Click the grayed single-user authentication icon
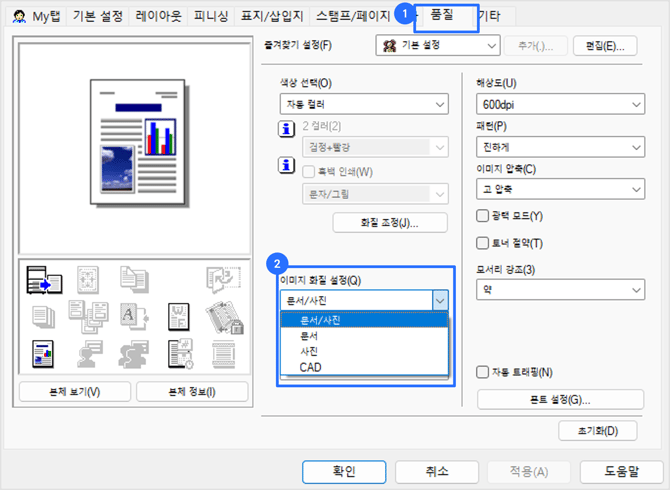 click(90, 354)
